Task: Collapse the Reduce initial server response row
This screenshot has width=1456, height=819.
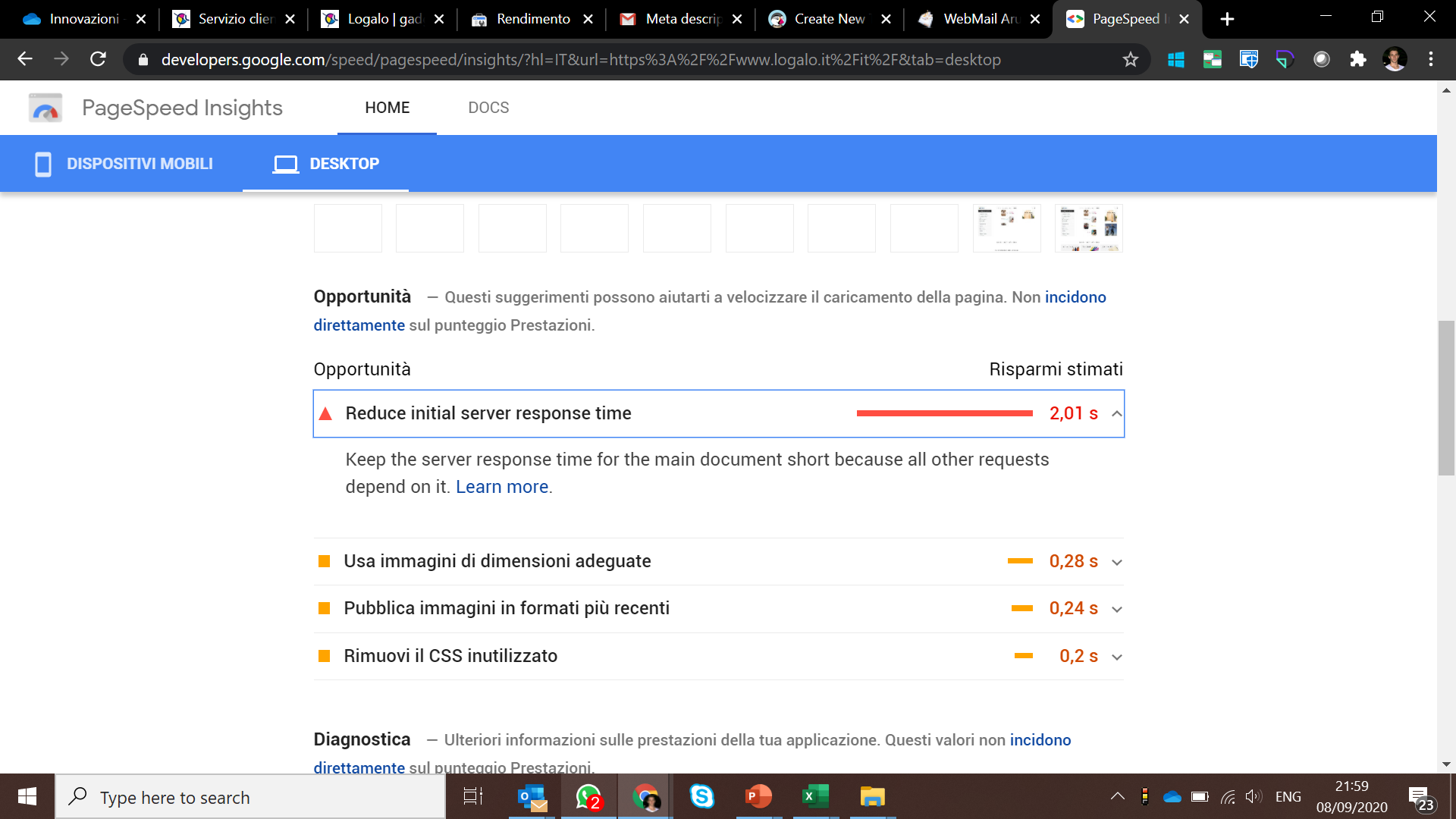Action: coord(1116,413)
